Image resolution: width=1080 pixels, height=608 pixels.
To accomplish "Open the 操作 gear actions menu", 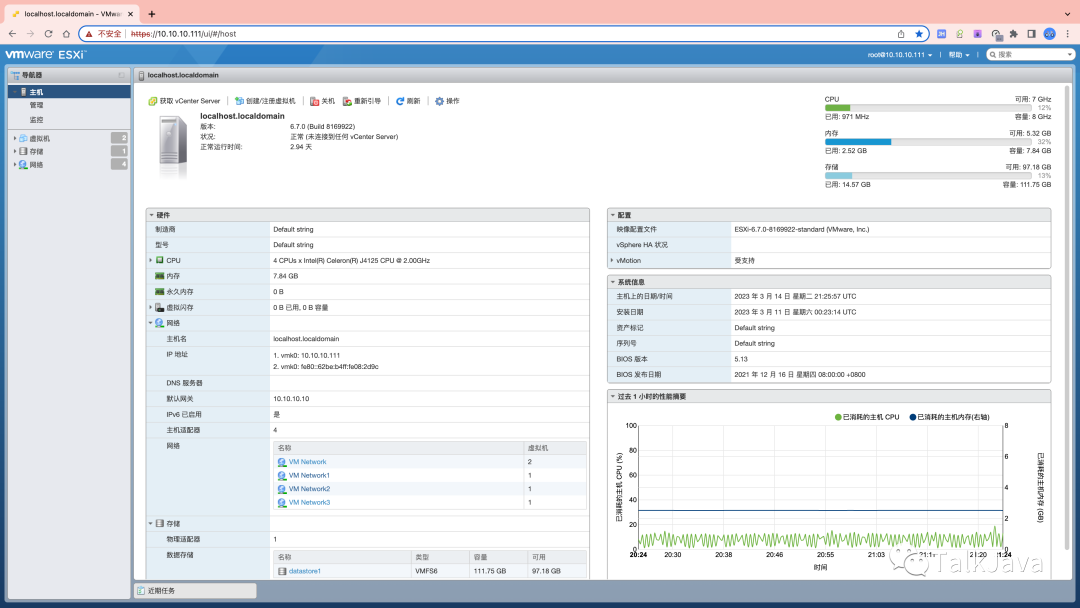I will coord(439,101).
